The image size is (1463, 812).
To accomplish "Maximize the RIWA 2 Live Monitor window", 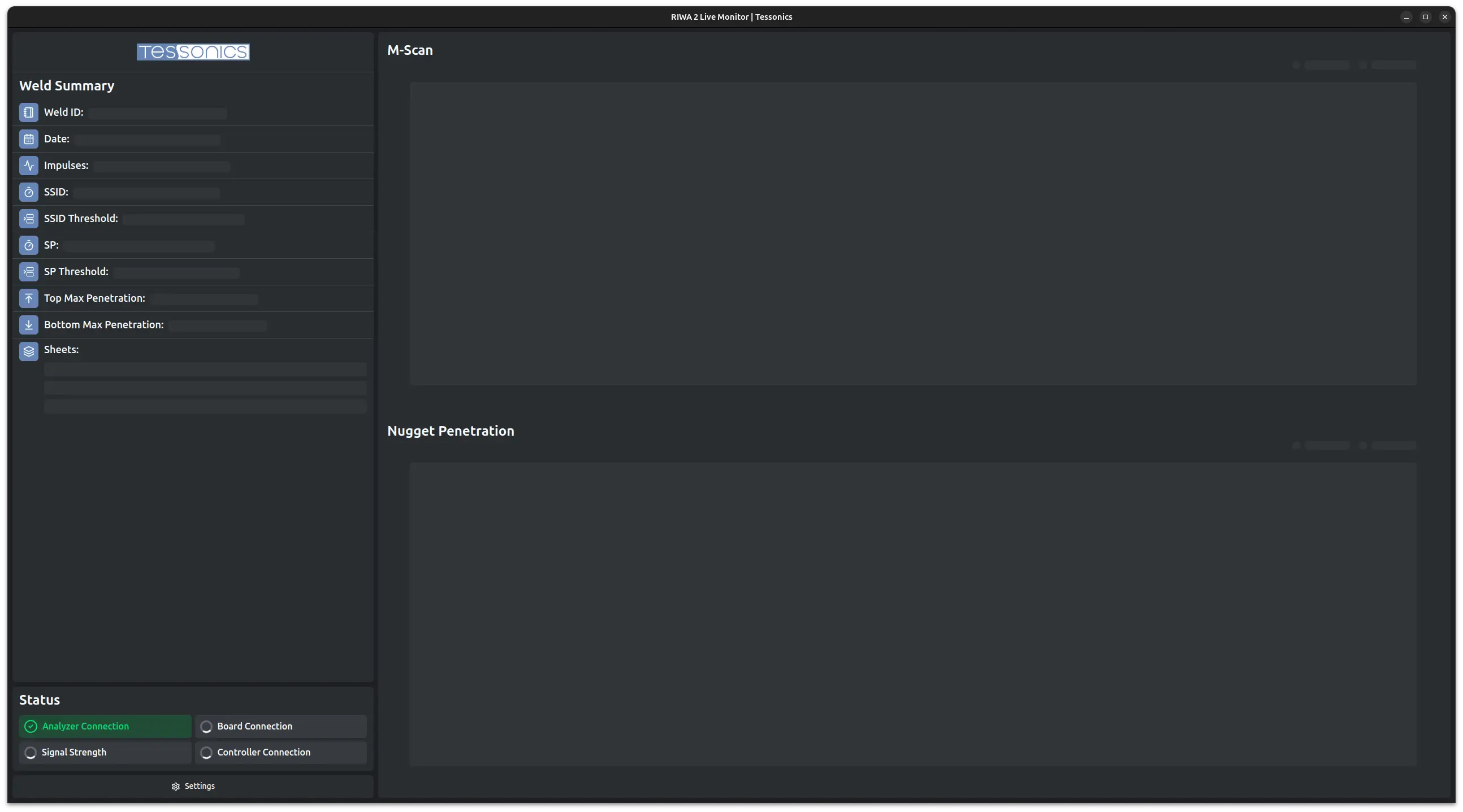I will point(1426,17).
